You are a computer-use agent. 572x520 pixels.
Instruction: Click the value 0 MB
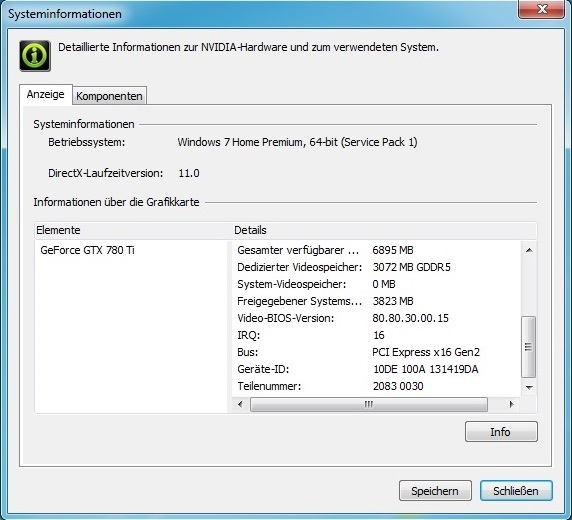pyautogui.click(x=384, y=284)
